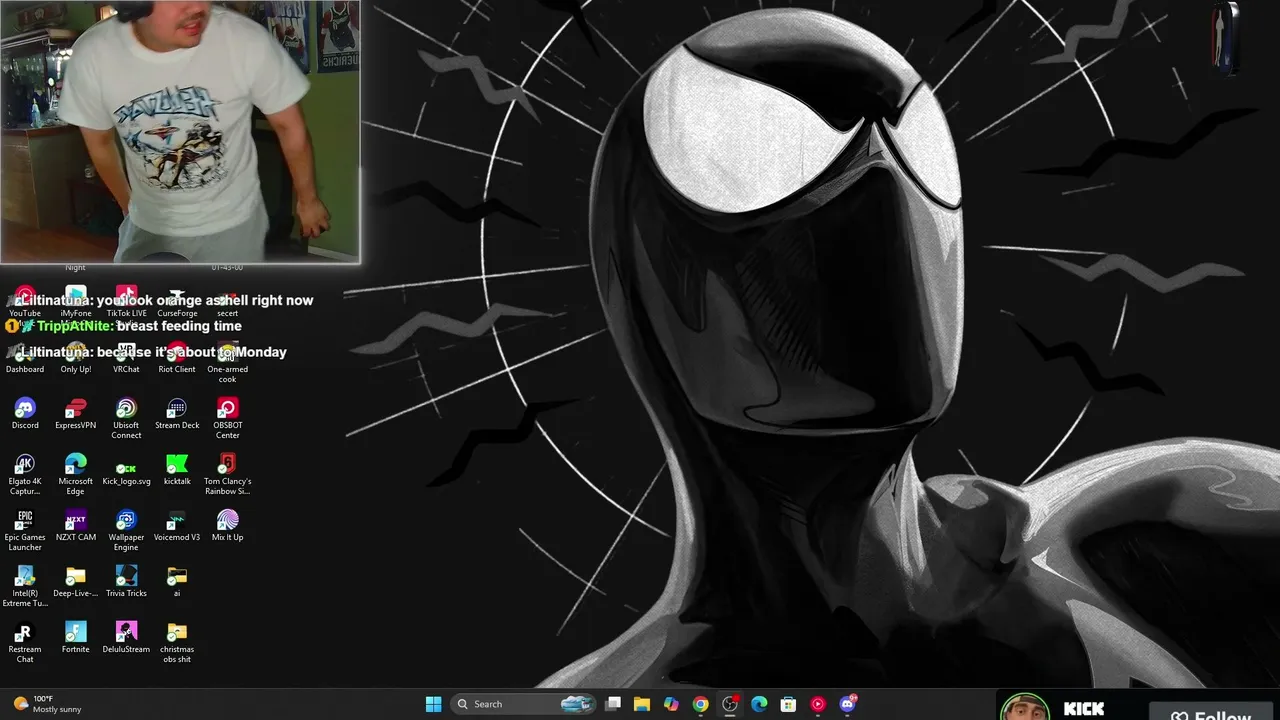Select the YouTube desktop shortcut
This screenshot has height=720, width=1280.
tap(25, 301)
